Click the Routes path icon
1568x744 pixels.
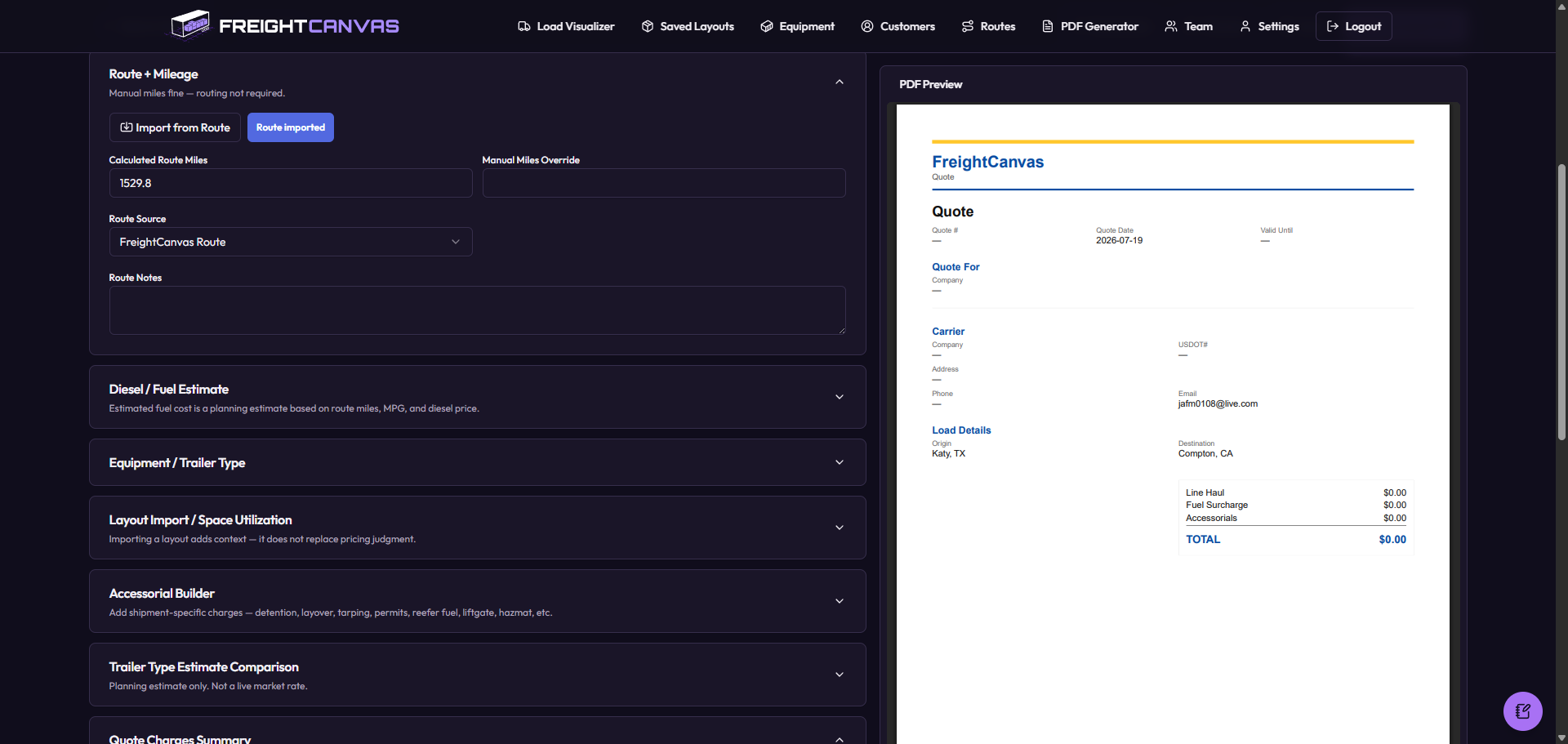pyautogui.click(x=968, y=26)
